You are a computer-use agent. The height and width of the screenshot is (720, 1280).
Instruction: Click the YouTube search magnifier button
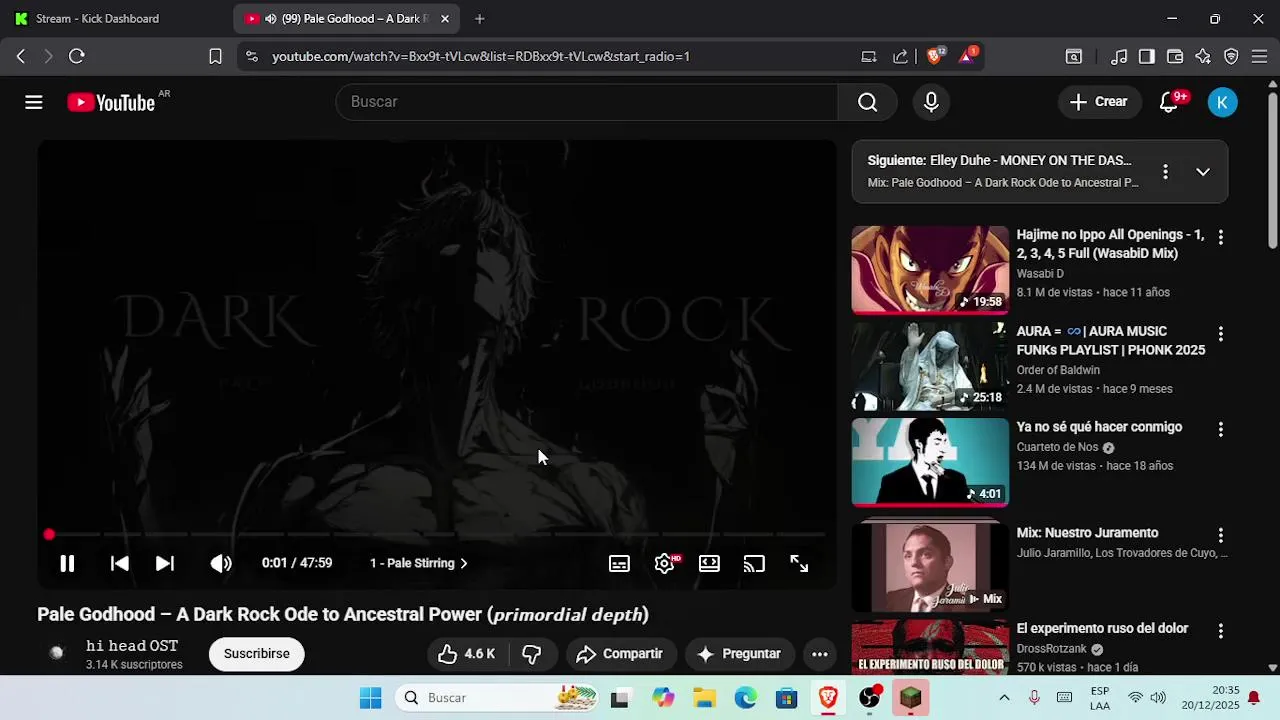point(868,102)
